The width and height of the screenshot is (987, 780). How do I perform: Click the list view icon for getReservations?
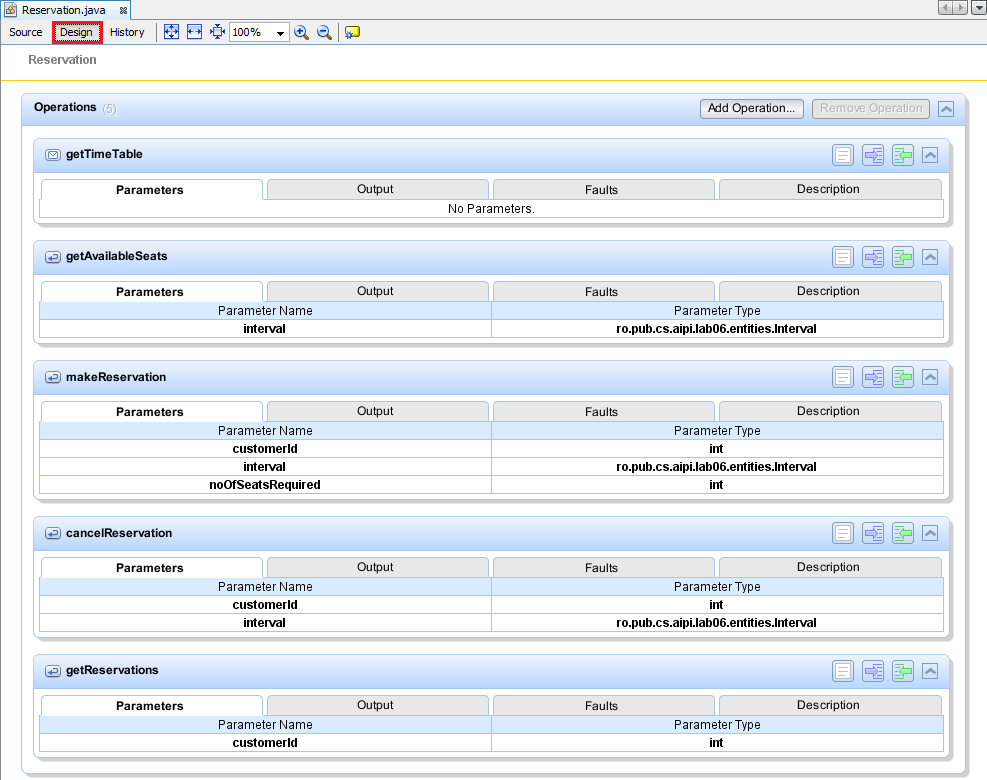coord(843,671)
